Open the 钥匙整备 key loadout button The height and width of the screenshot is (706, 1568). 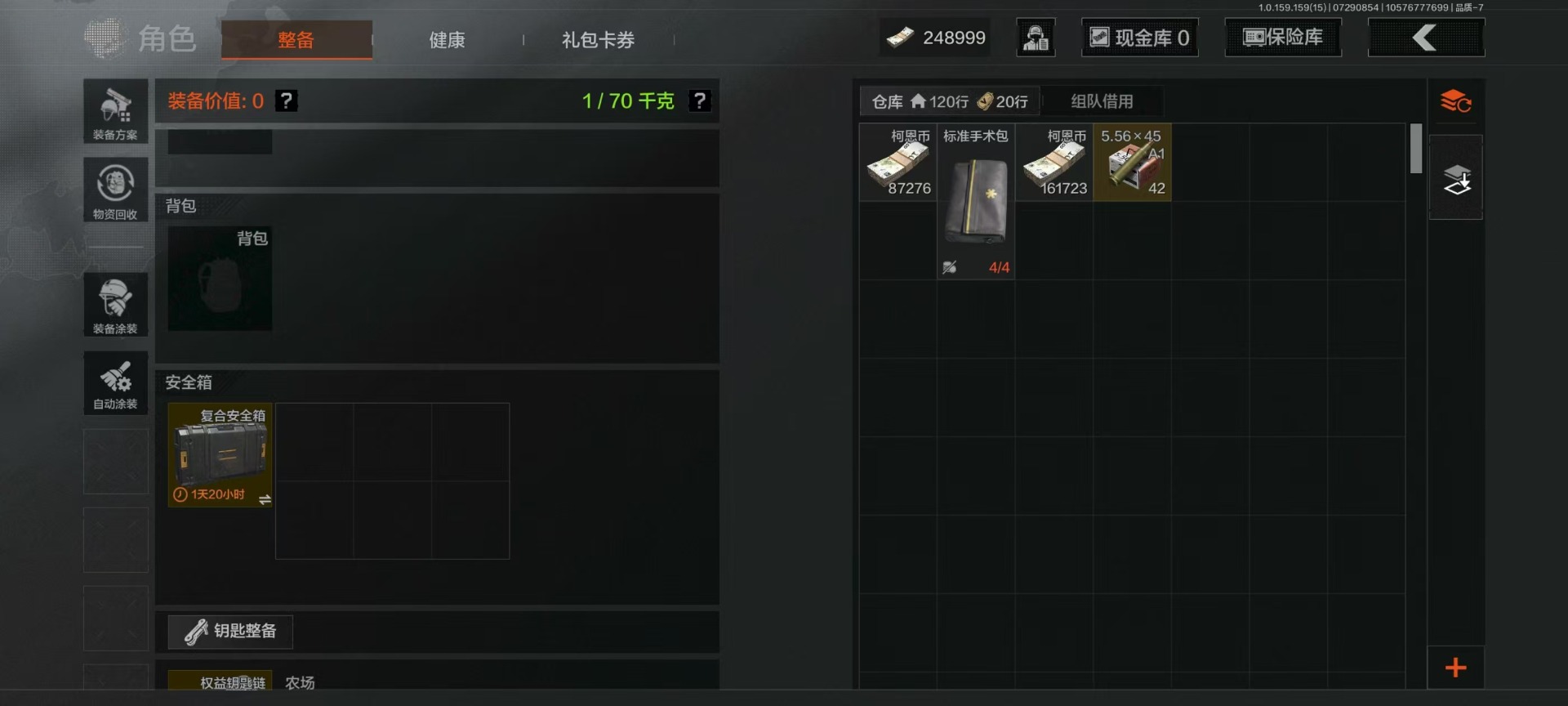point(230,631)
